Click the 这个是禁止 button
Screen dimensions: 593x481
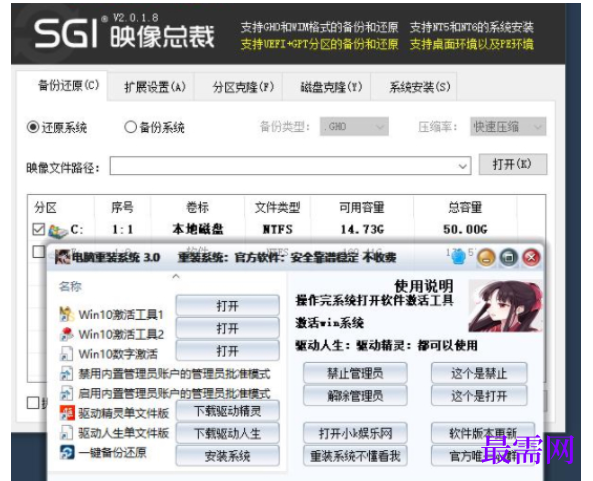(x=479, y=373)
